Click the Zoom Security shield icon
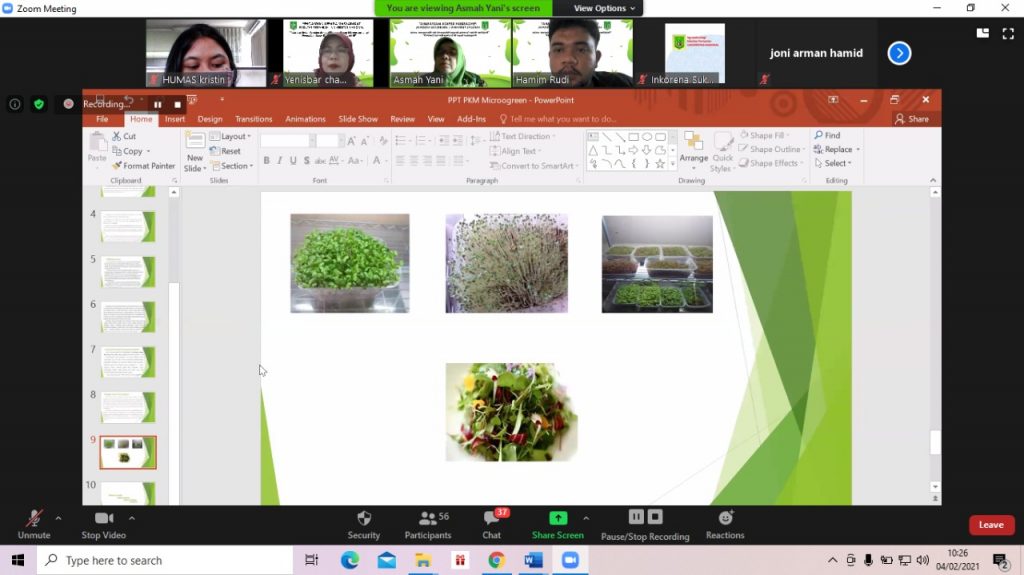The width and height of the screenshot is (1024, 575). pyautogui.click(x=364, y=518)
